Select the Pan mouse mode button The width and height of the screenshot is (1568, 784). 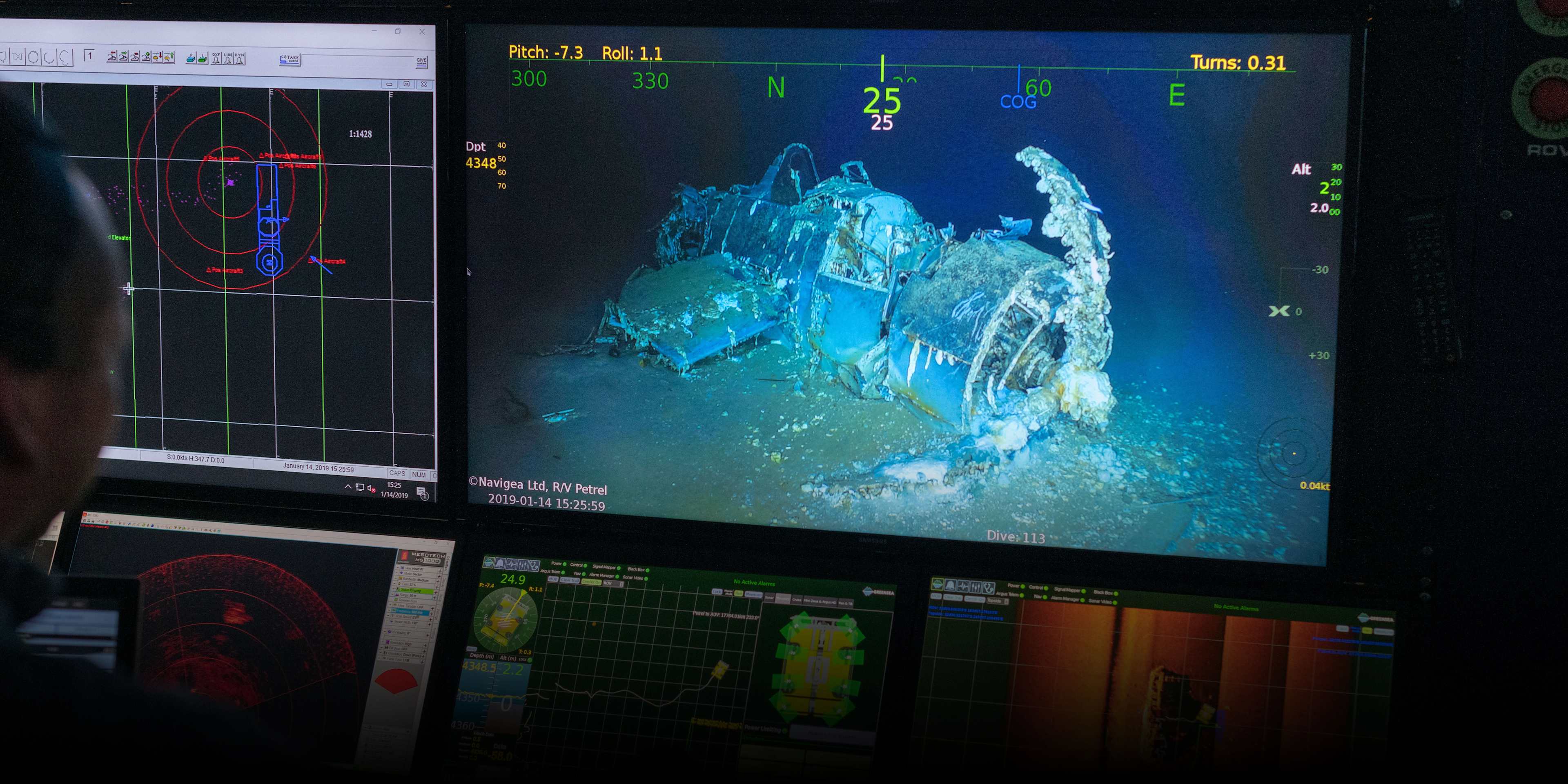pyautogui.click(x=738, y=594)
